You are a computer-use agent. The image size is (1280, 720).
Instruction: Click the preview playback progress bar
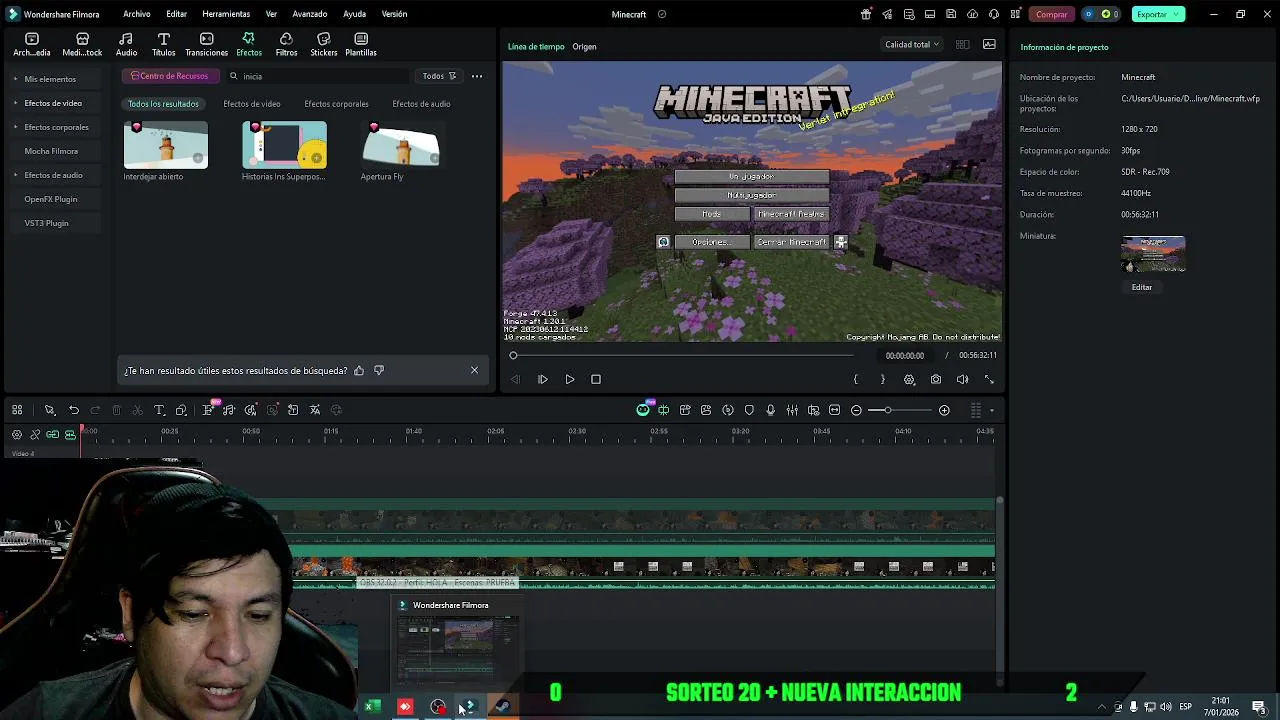[x=683, y=355]
